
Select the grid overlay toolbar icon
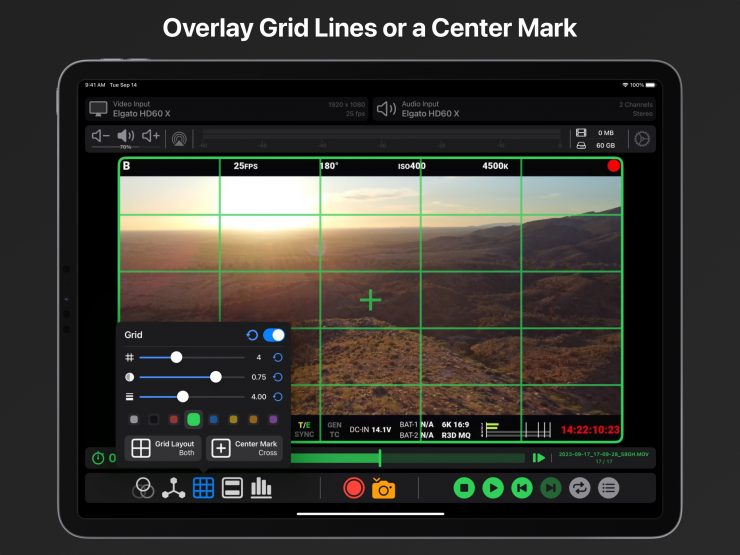click(x=203, y=488)
